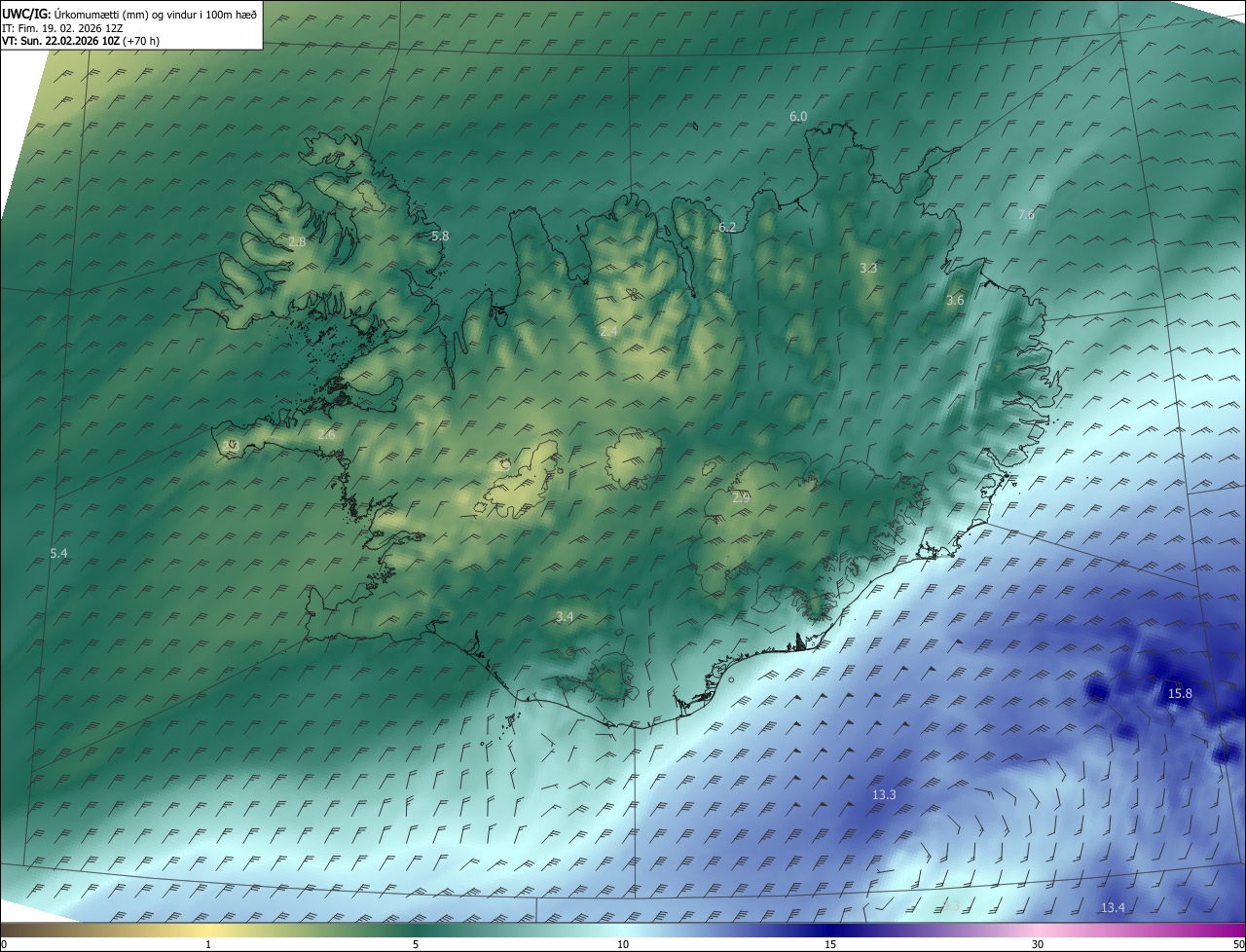Viewport: 1246px width, 952px height.
Task: Click the 3.4 value label on the map
Action: [565, 616]
